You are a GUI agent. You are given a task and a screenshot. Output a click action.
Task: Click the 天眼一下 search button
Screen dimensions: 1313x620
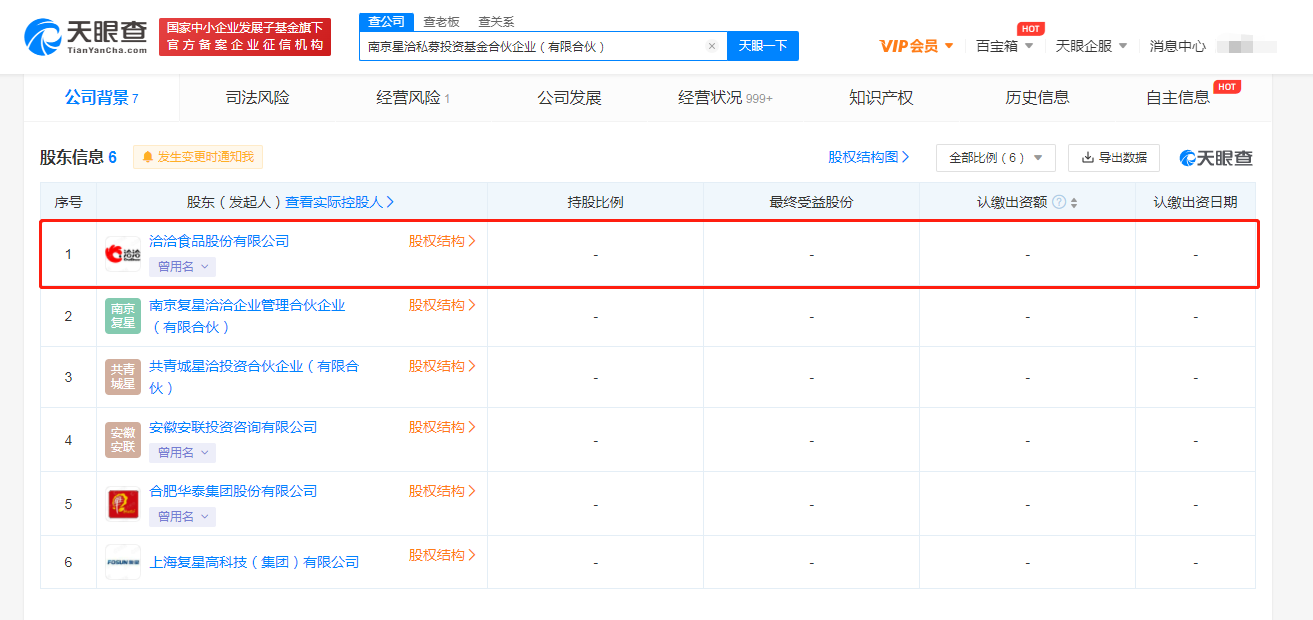coord(763,46)
